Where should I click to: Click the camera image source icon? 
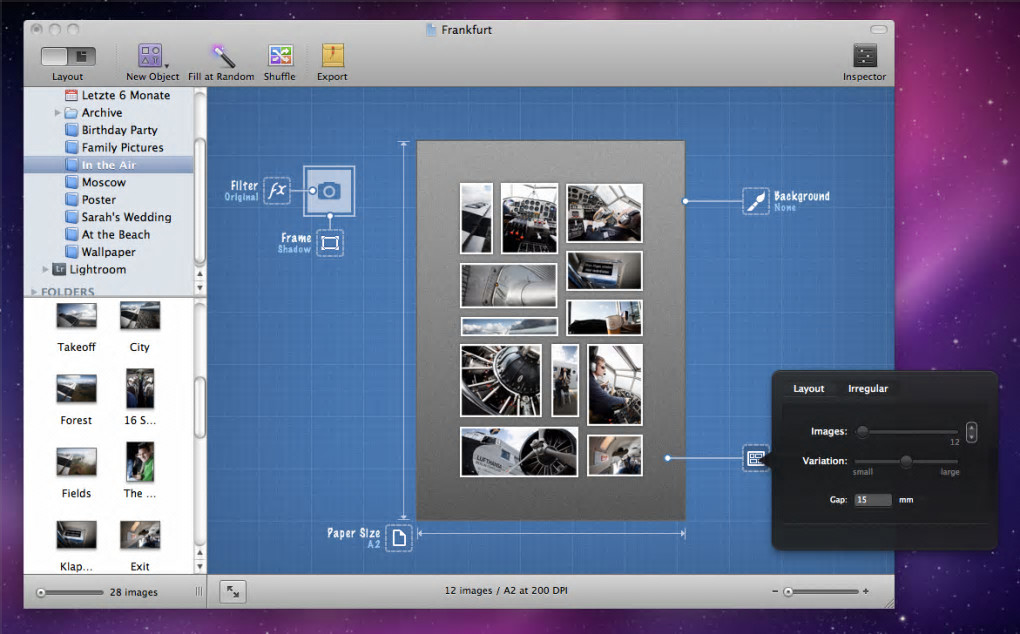(330, 190)
